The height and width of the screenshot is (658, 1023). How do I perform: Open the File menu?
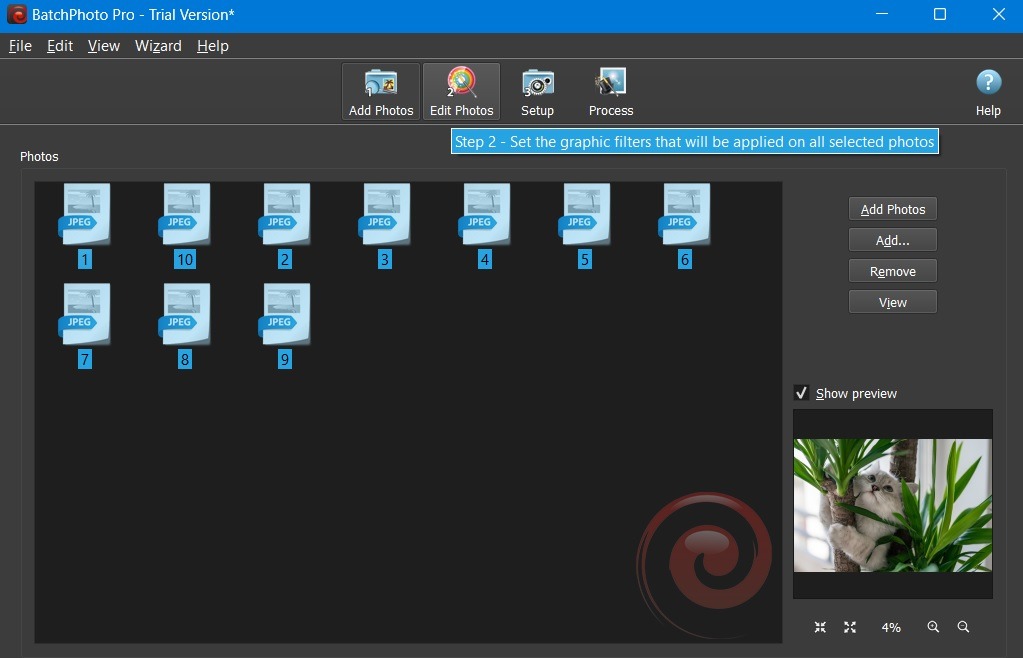point(19,45)
